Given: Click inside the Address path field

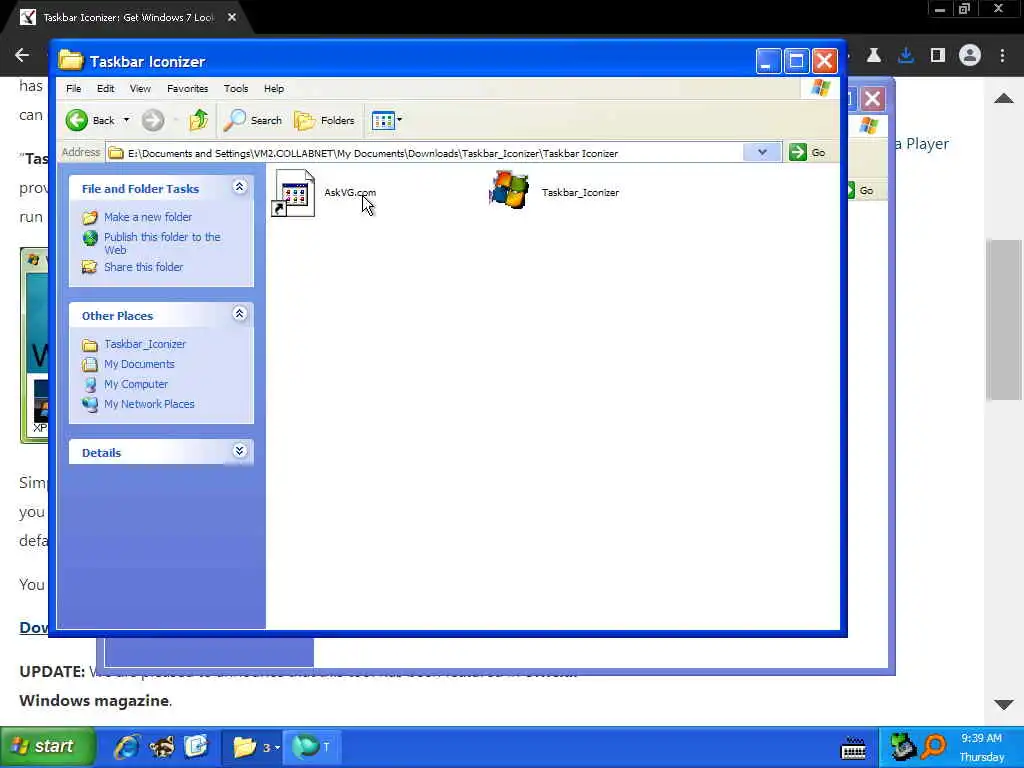Looking at the screenshot, I should click(424, 153).
